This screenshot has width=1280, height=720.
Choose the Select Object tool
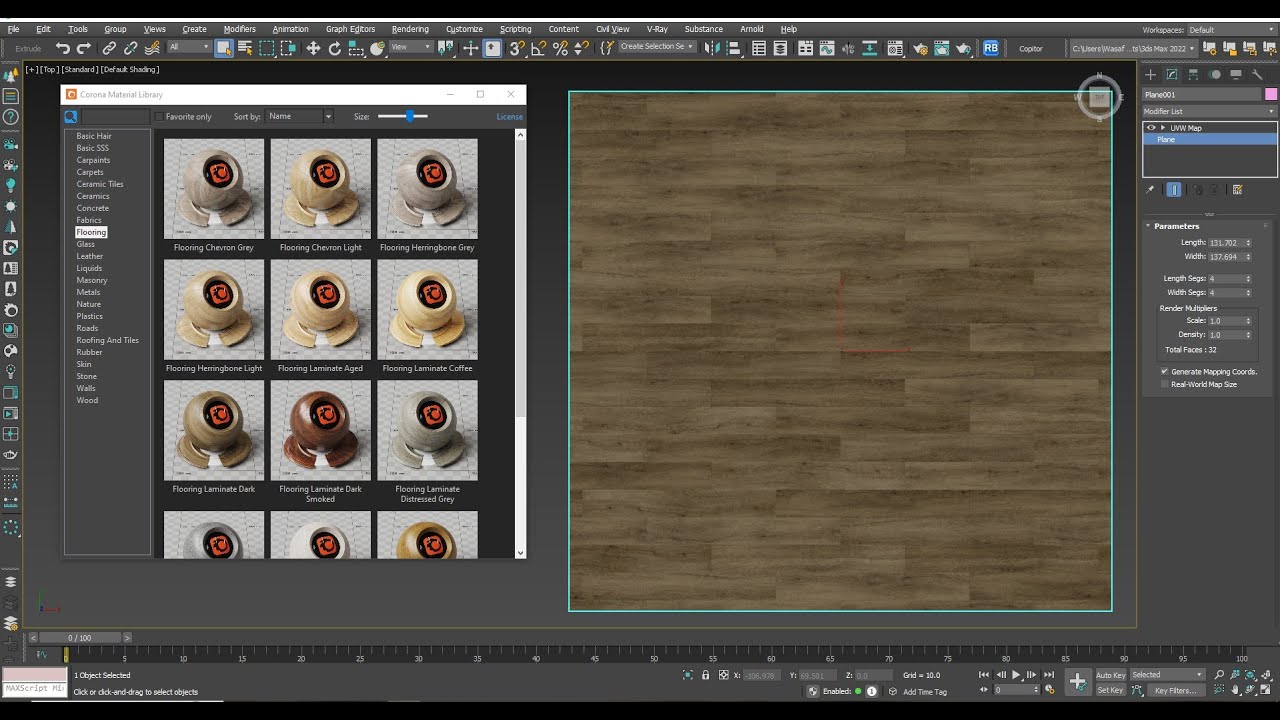[x=224, y=48]
